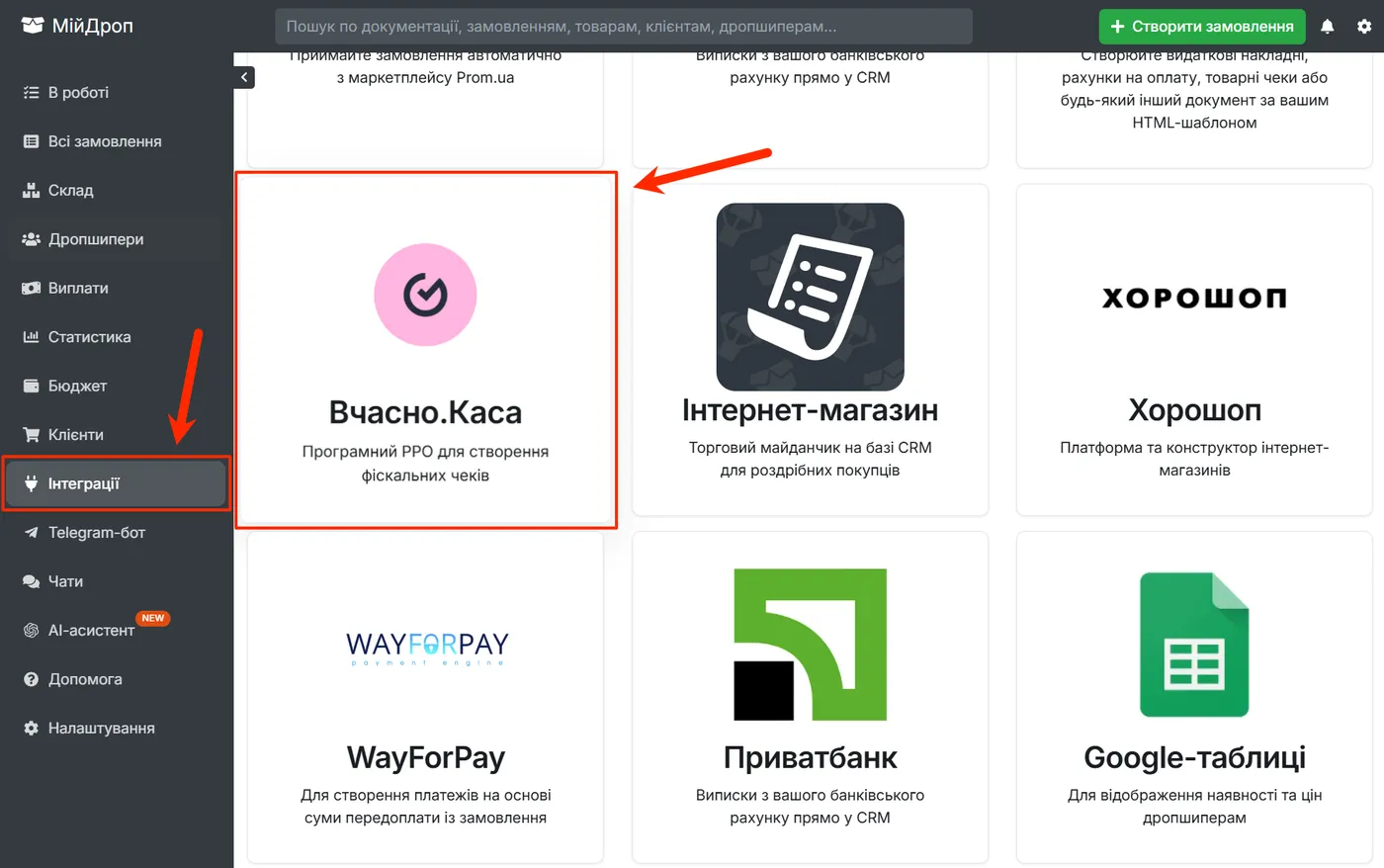1384x868 pixels.
Task: Click the Всі замовлення table icon
Action: click(31, 141)
